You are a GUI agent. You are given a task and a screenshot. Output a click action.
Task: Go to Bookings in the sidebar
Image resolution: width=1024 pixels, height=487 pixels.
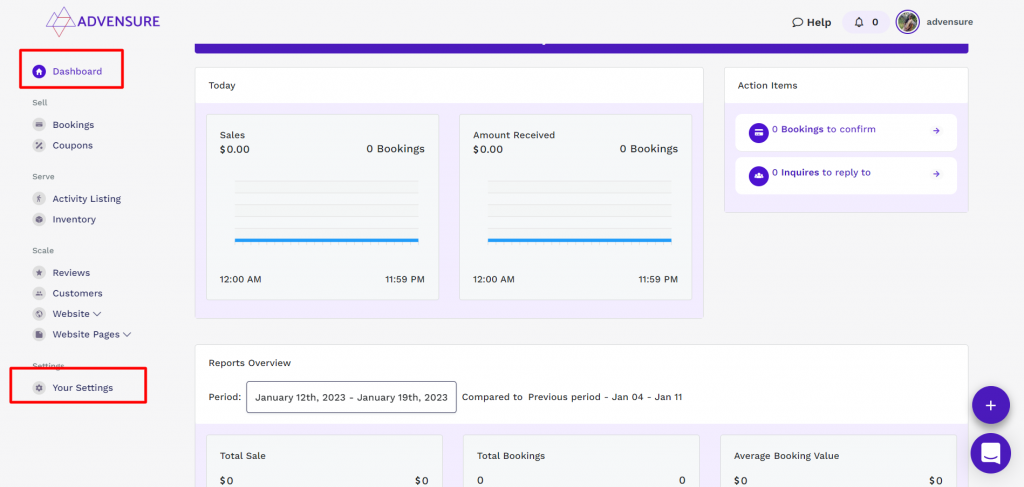[x=72, y=125]
